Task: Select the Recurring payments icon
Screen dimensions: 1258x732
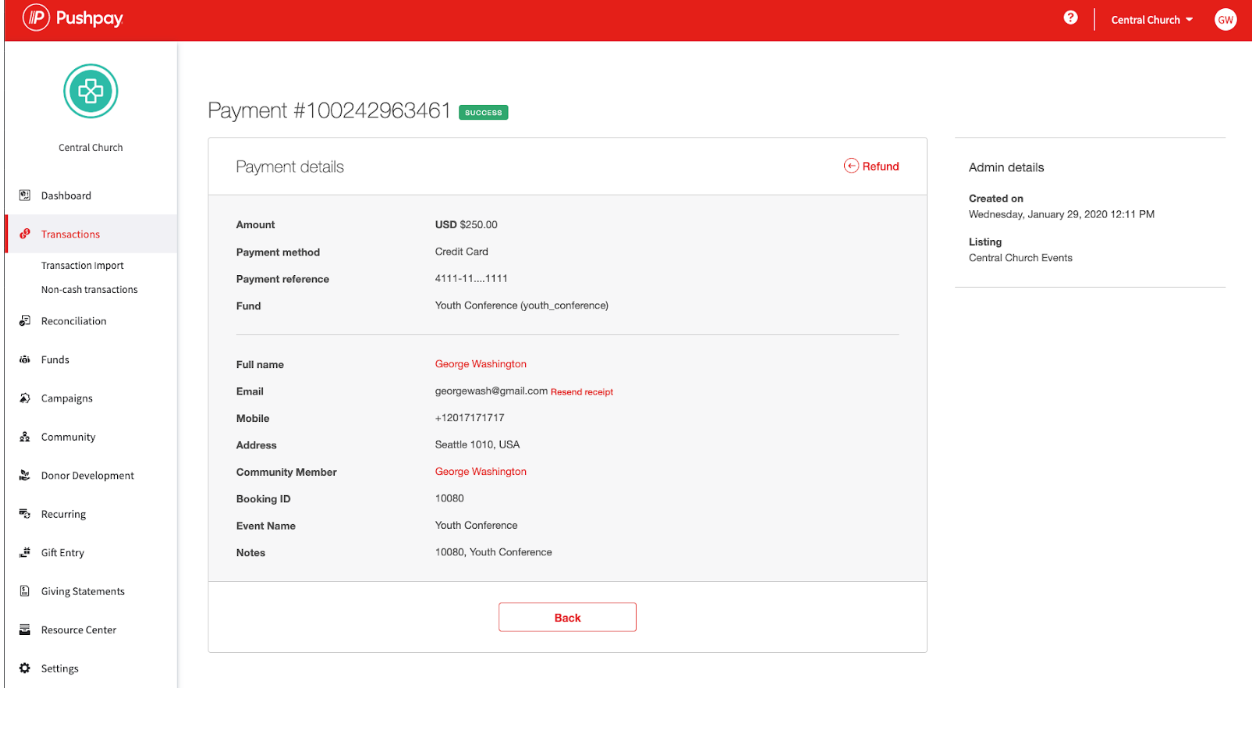Action: pyautogui.click(x=24, y=513)
